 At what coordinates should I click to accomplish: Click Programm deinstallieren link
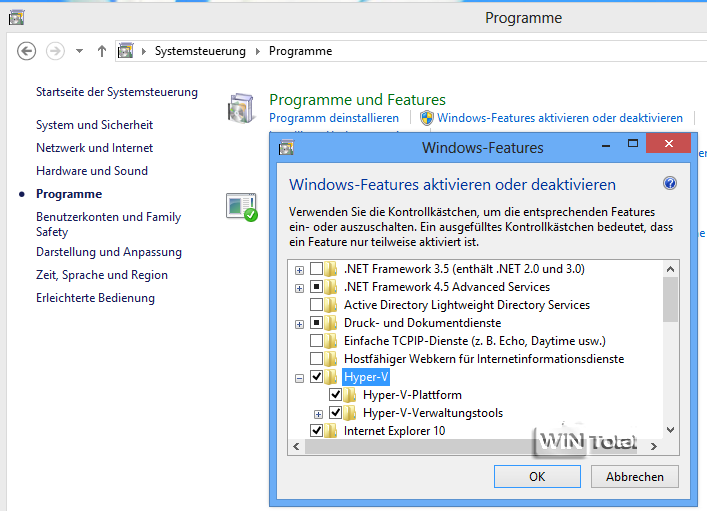pyautogui.click(x=334, y=118)
